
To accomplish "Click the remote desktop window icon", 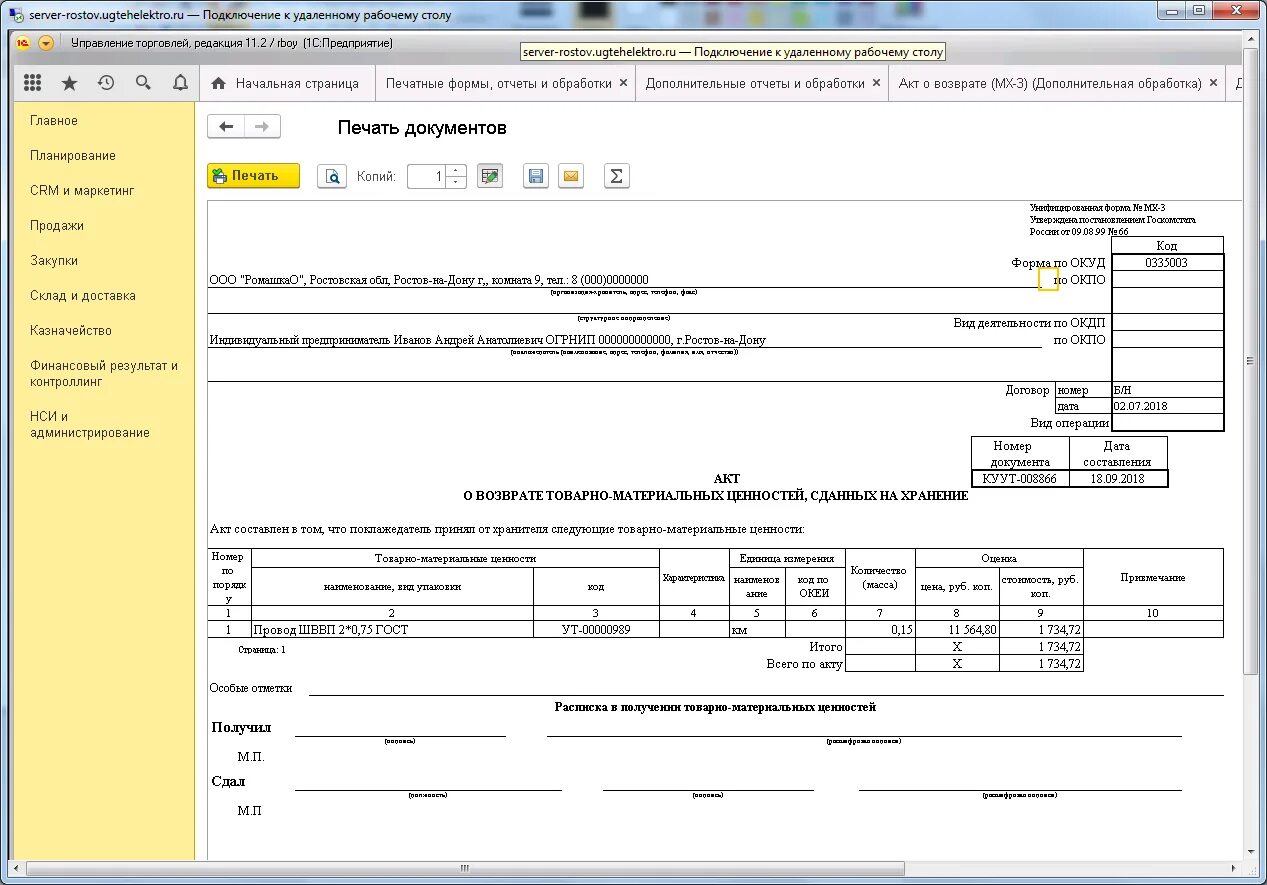I will coord(16,15).
